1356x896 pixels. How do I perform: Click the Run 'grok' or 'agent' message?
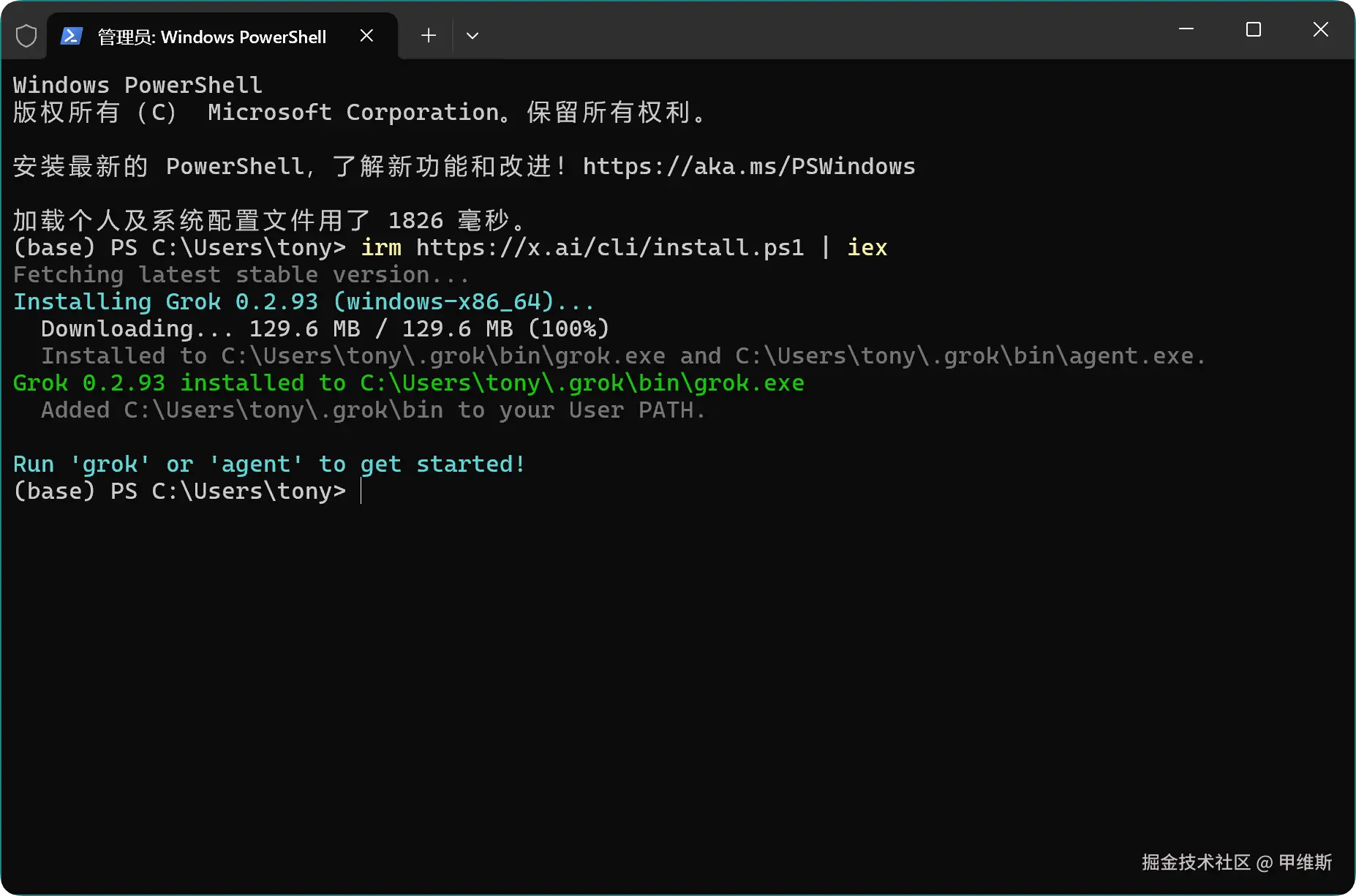(269, 464)
